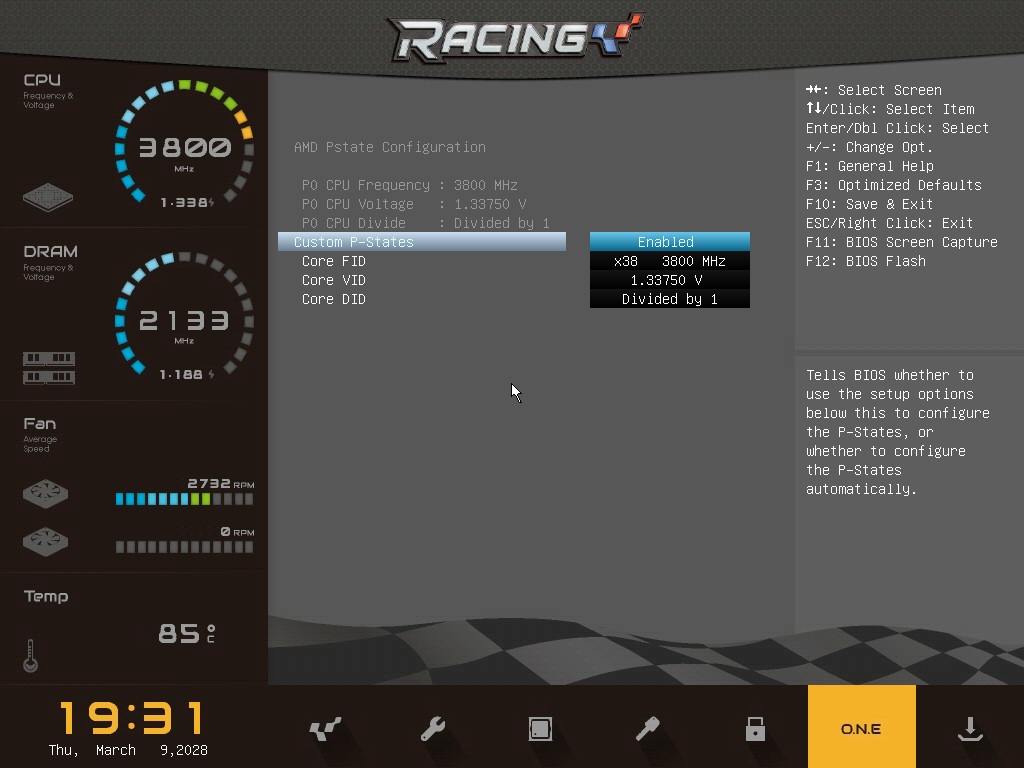Open the boot key icon tab
Screen dimensions: 1024x768
648,729
